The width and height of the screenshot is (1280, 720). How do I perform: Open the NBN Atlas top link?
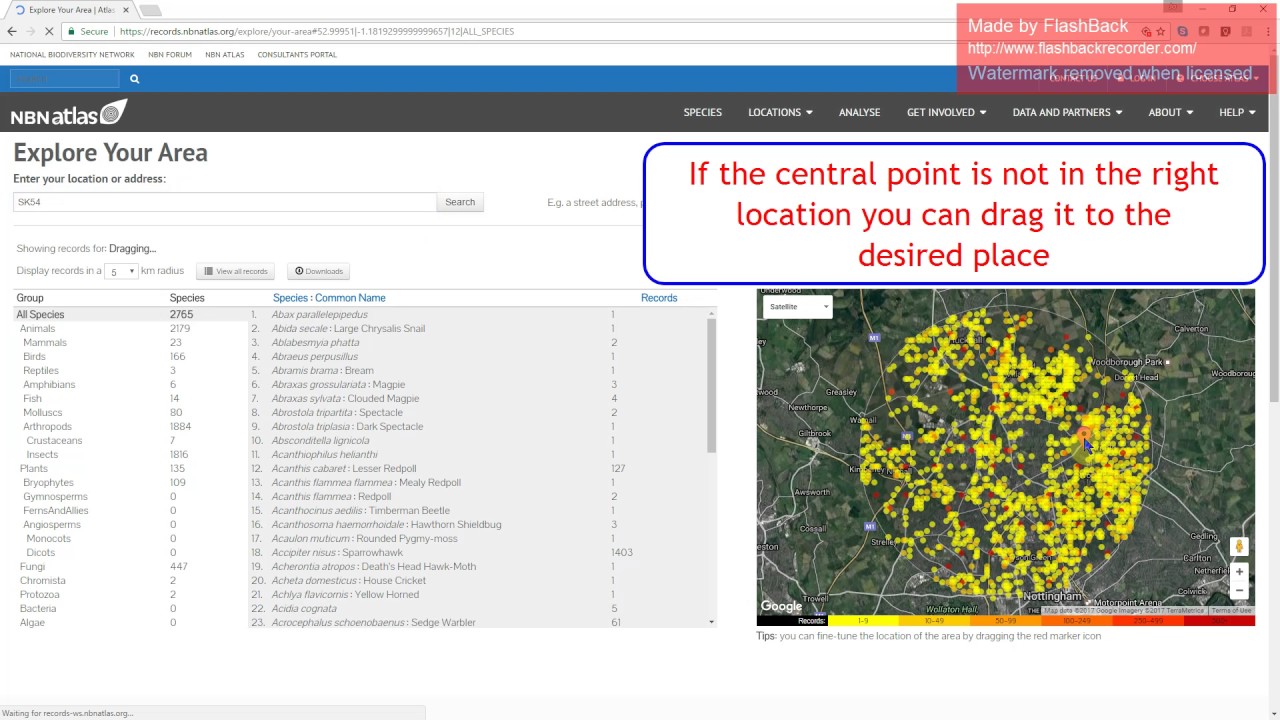point(225,55)
